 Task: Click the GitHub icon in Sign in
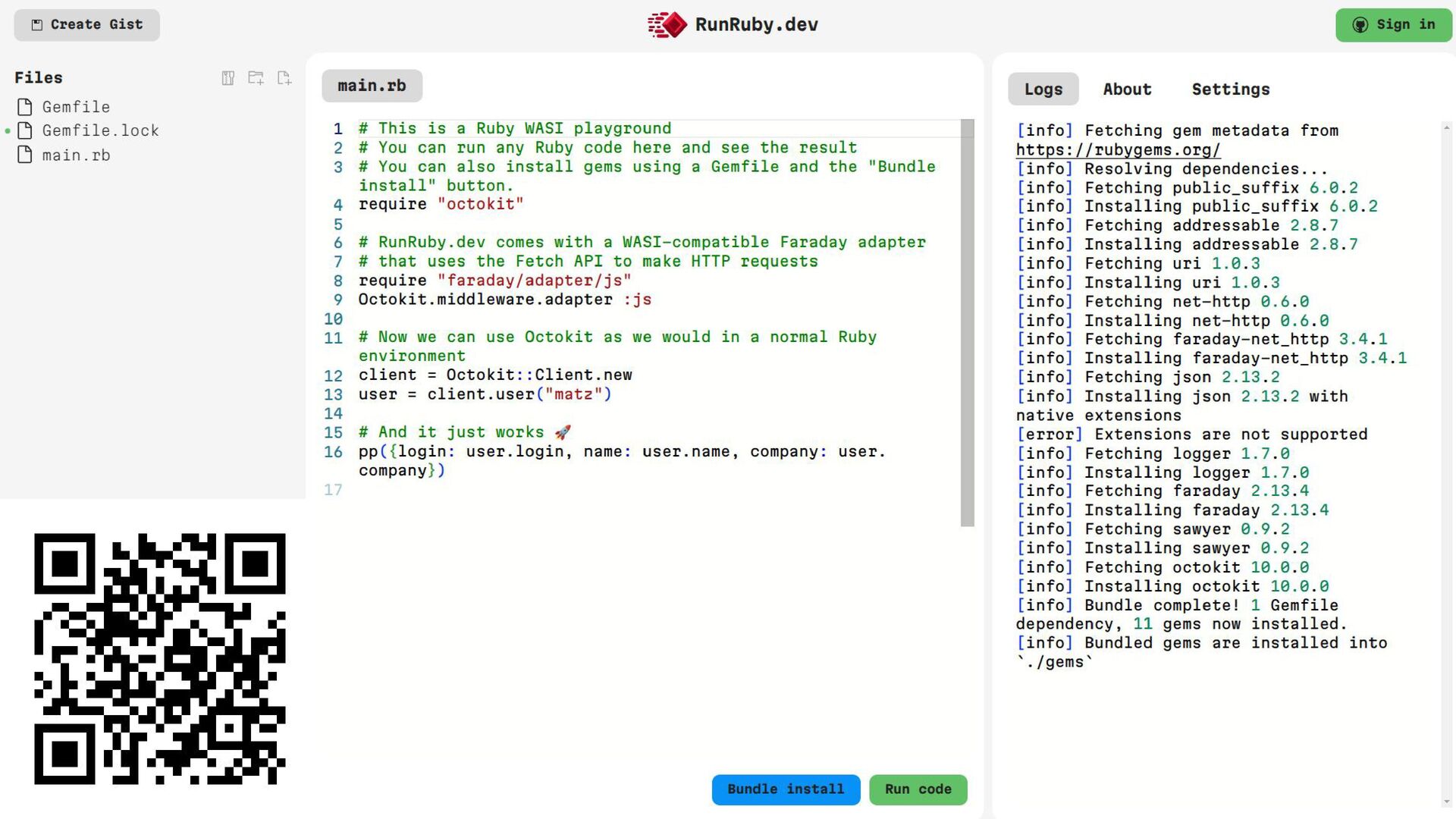tap(1360, 25)
